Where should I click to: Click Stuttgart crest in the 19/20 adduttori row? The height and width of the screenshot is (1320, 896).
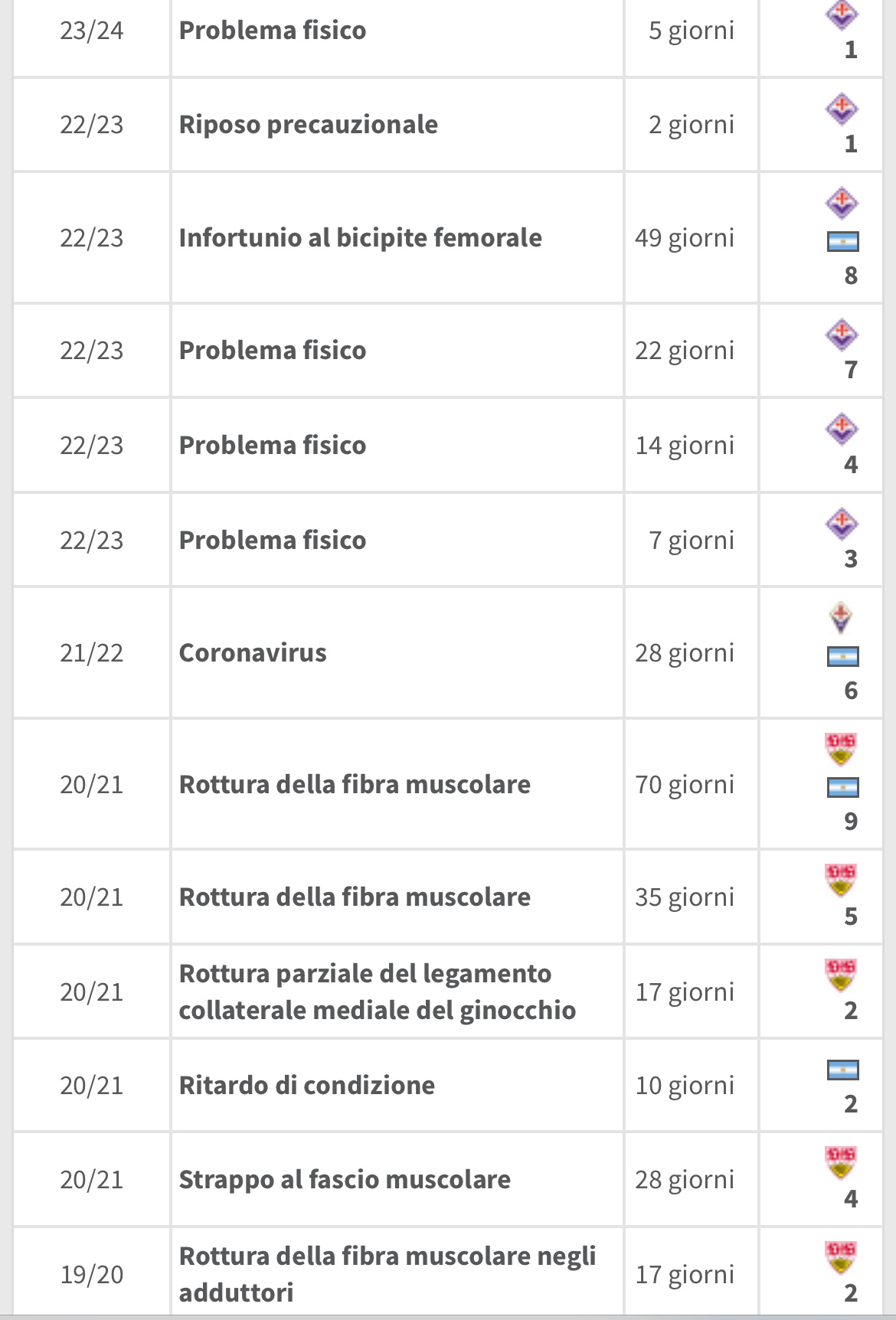tap(841, 1257)
